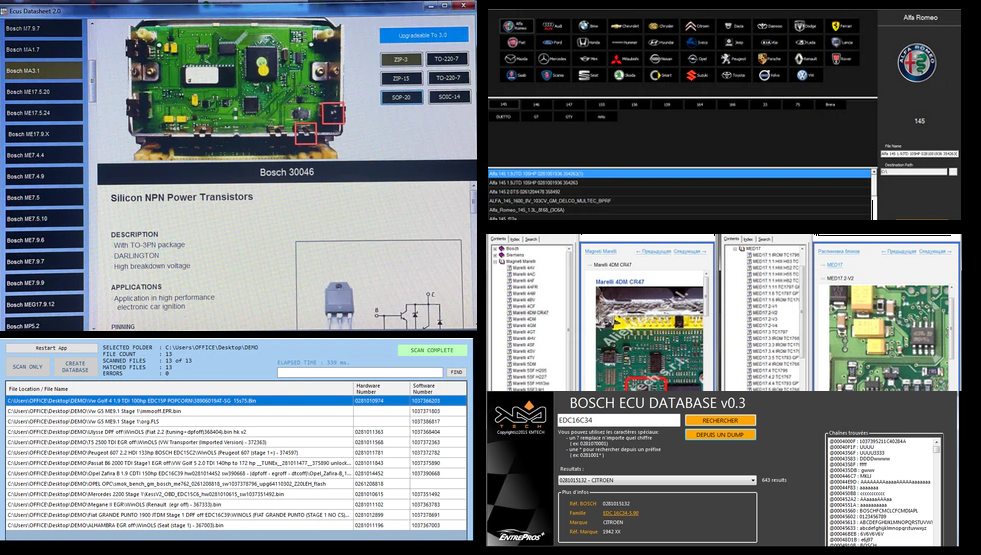Choose the Citroen brand icon
This screenshot has width=981, height=555.
(x=696, y=26)
